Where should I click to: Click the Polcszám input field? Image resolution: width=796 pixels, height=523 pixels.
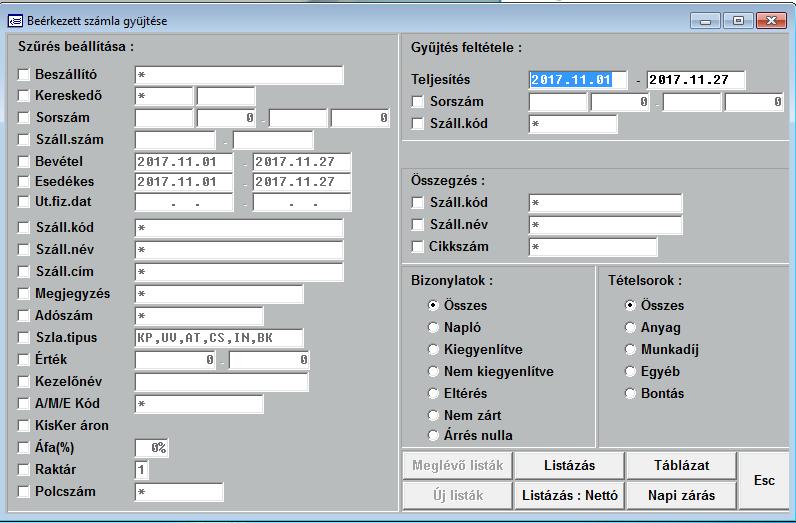click(x=179, y=492)
